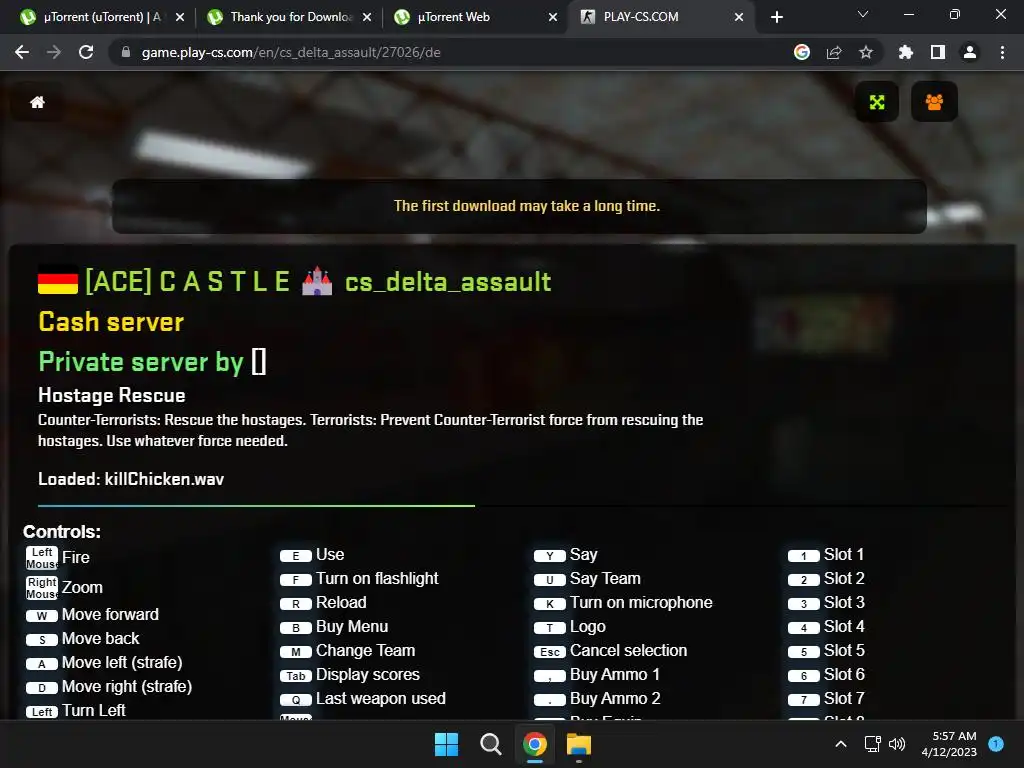Click the Left Mouse Fire entry
The width and height of the screenshot is (1024, 768).
57,558
